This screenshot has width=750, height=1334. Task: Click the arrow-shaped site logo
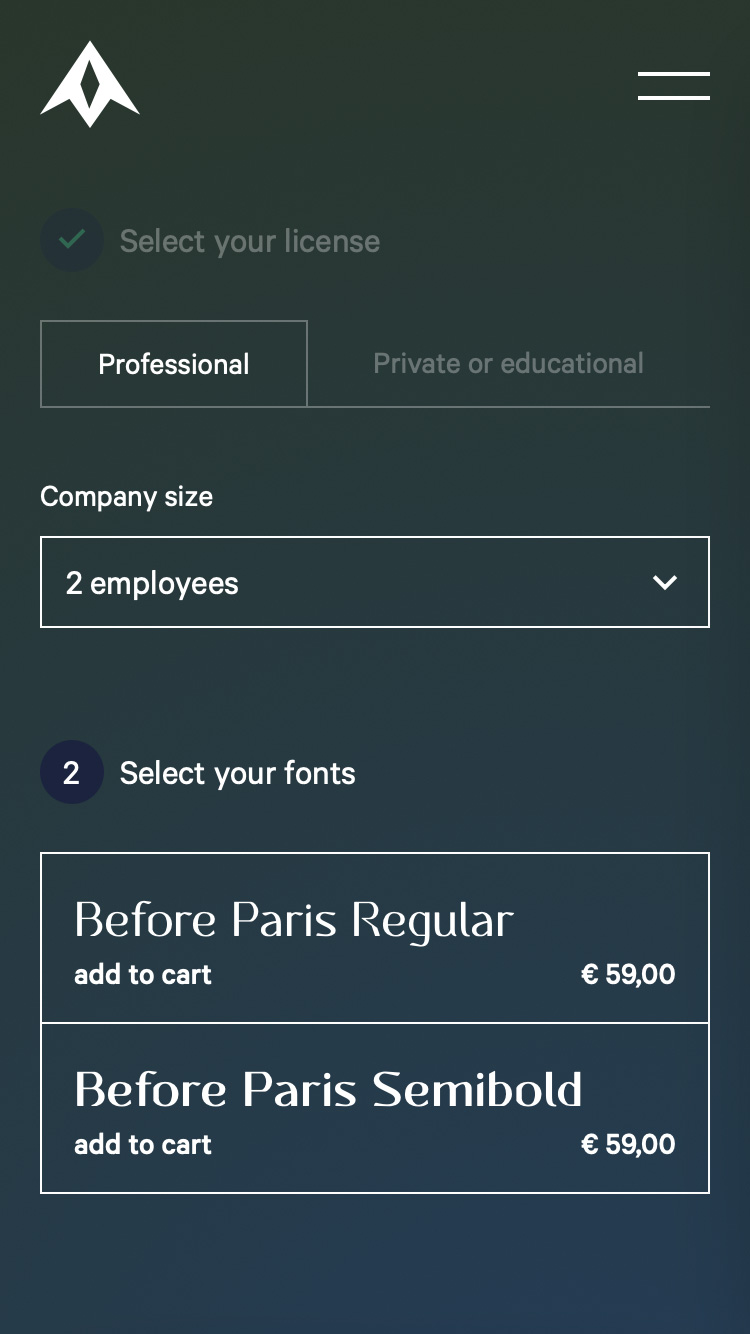pyautogui.click(x=90, y=85)
